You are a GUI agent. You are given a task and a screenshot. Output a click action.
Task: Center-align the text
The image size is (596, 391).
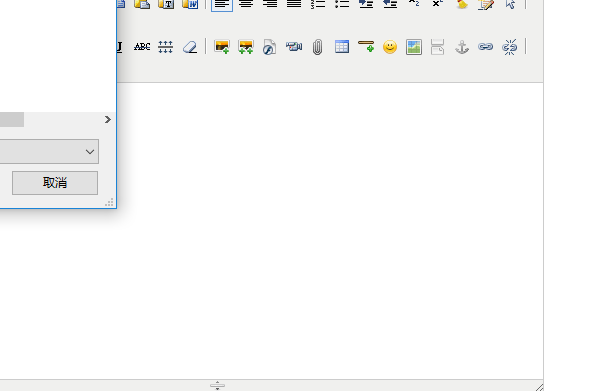click(246, 4)
